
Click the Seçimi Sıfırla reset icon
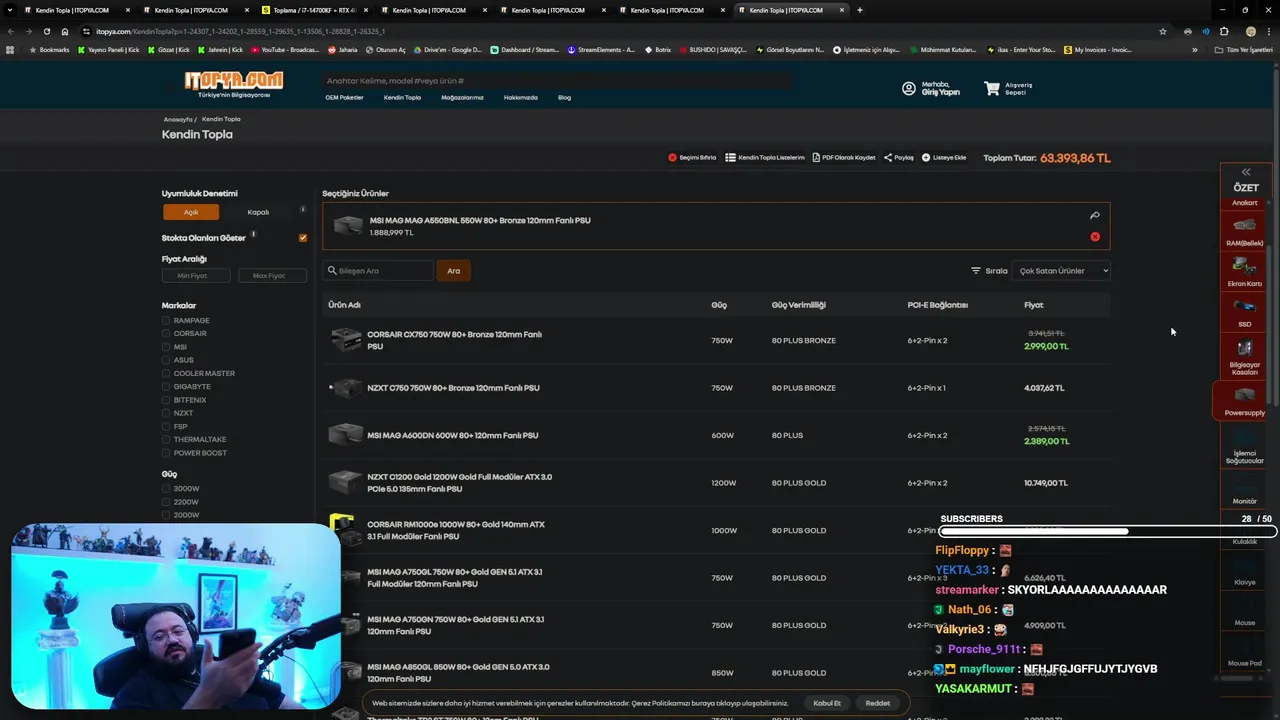pos(673,158)
